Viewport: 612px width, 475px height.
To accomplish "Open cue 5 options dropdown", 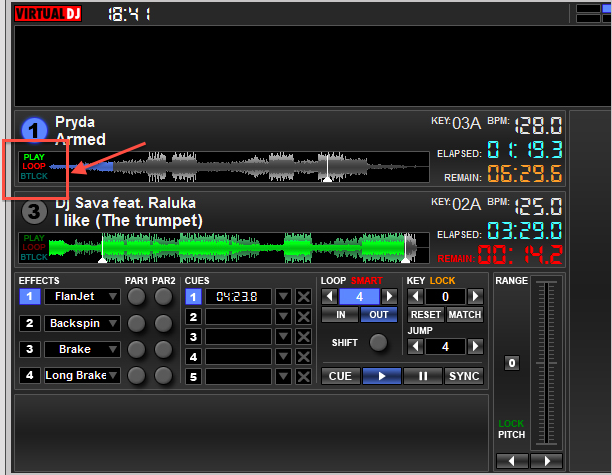I will [283, 377].
